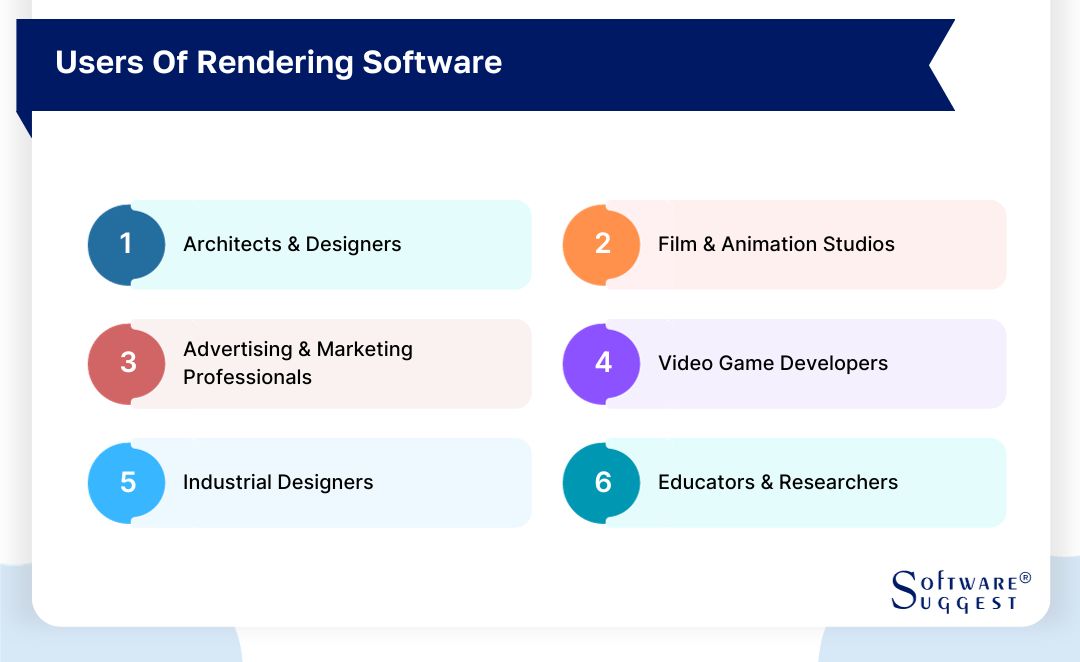
Task: Open the Educators & Researchers entry
Action: (x=777, y=482)
